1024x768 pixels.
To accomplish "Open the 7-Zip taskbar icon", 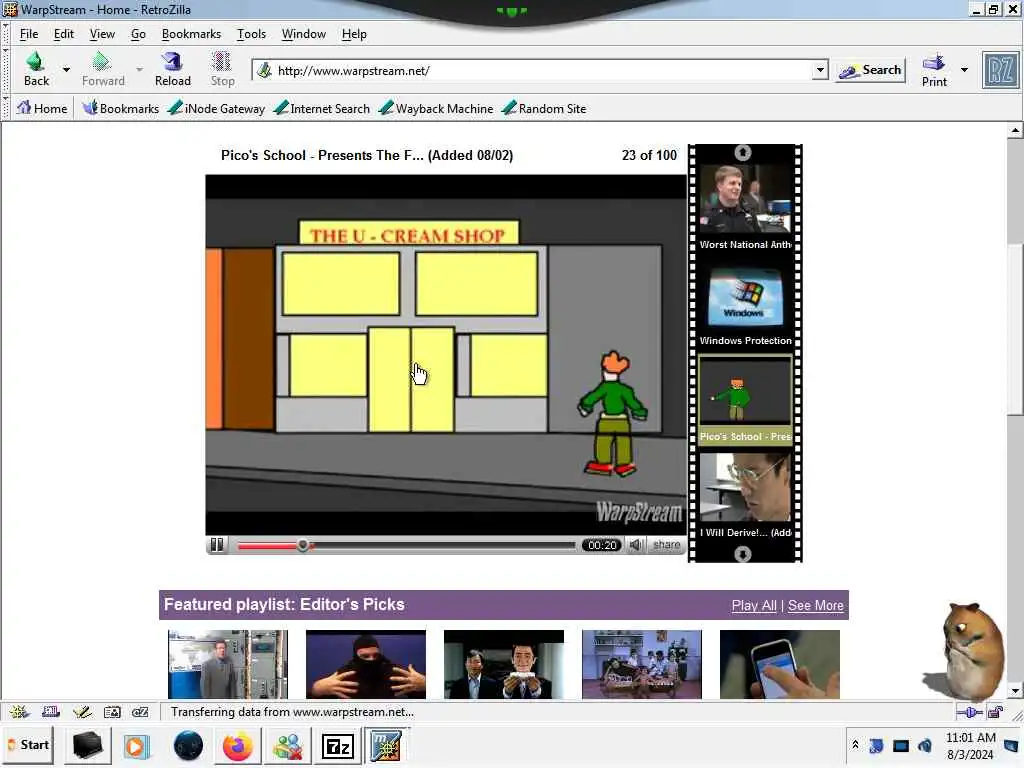I will 337,746.
